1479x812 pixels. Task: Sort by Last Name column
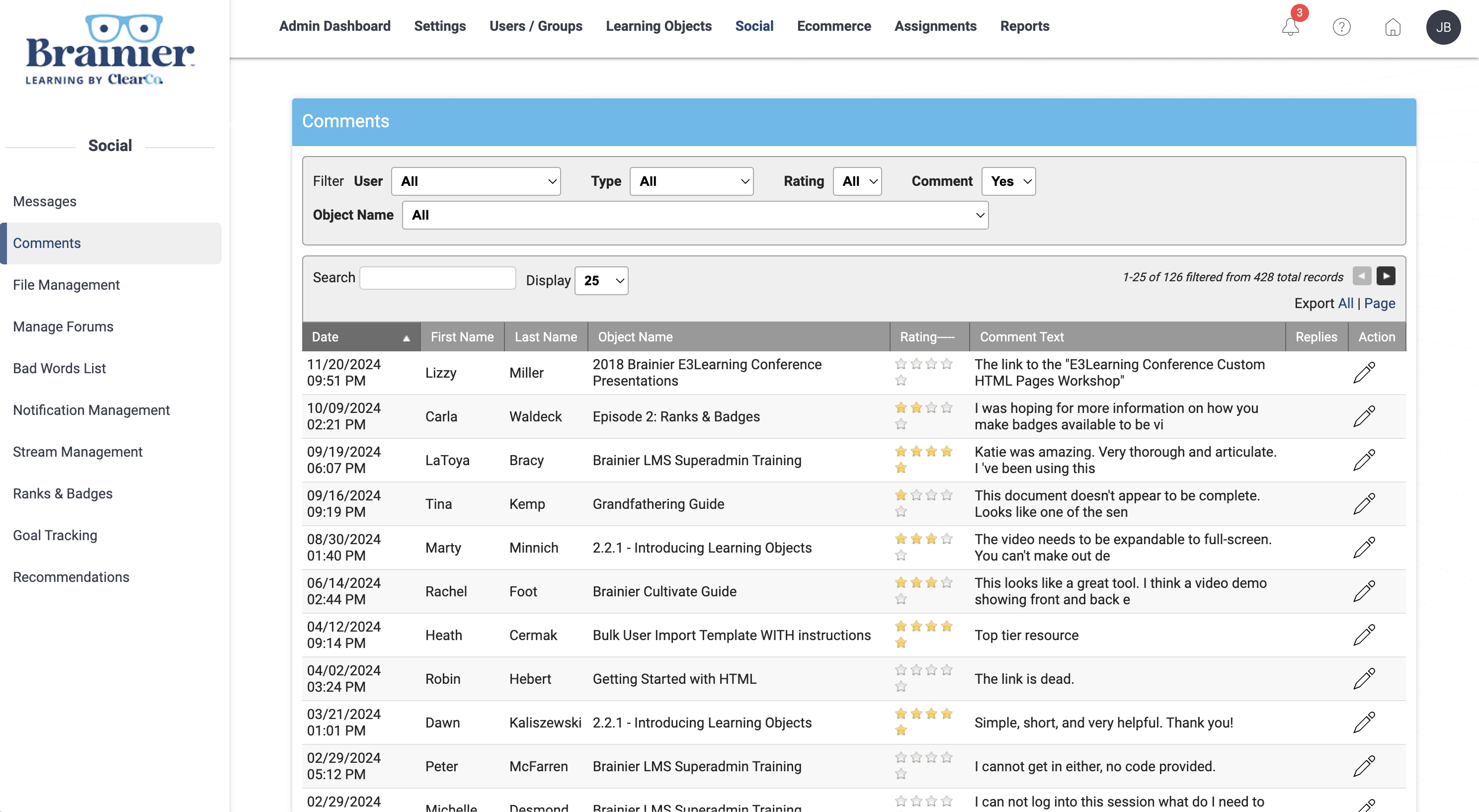coord(546,337)
